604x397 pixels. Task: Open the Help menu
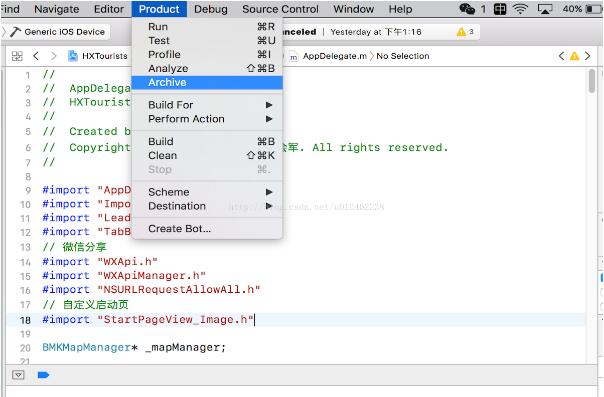[400, 9]
